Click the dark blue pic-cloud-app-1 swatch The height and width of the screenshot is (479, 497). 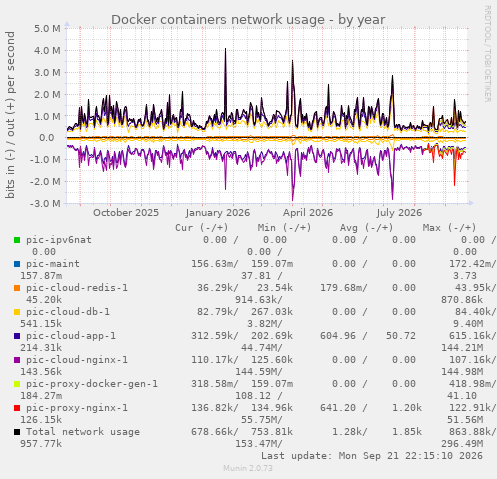(x=17, y=336)
